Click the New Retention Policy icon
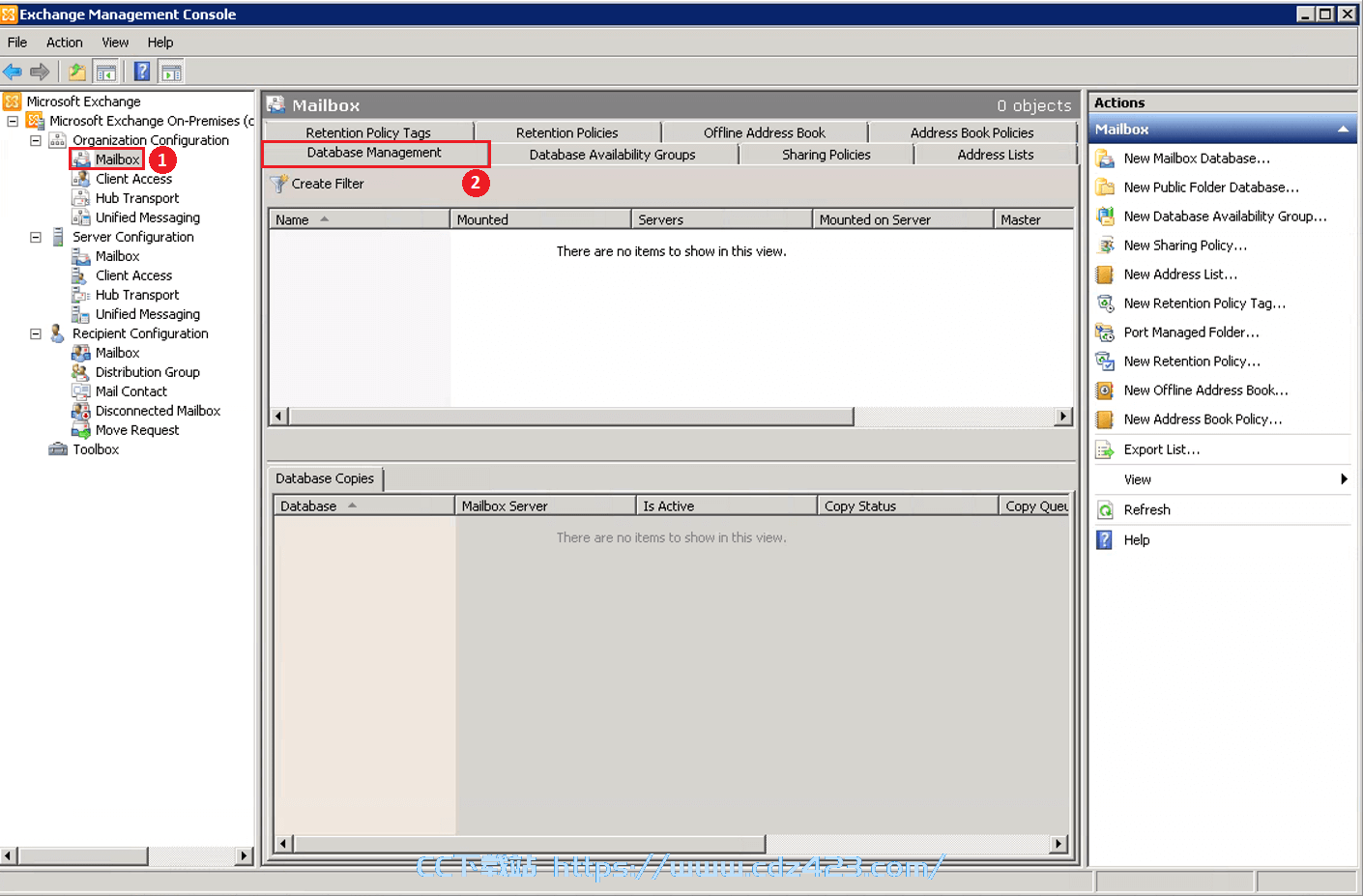Viewport: 1363px width, 896px height. 1105,361
